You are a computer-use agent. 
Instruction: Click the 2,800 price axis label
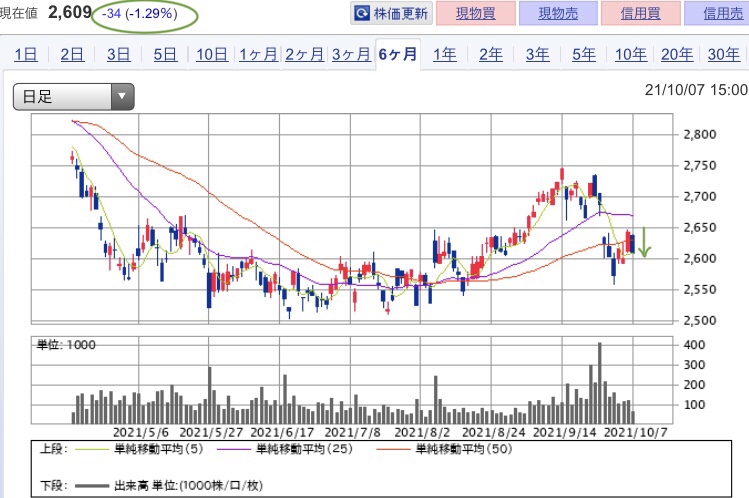(700, 135)
